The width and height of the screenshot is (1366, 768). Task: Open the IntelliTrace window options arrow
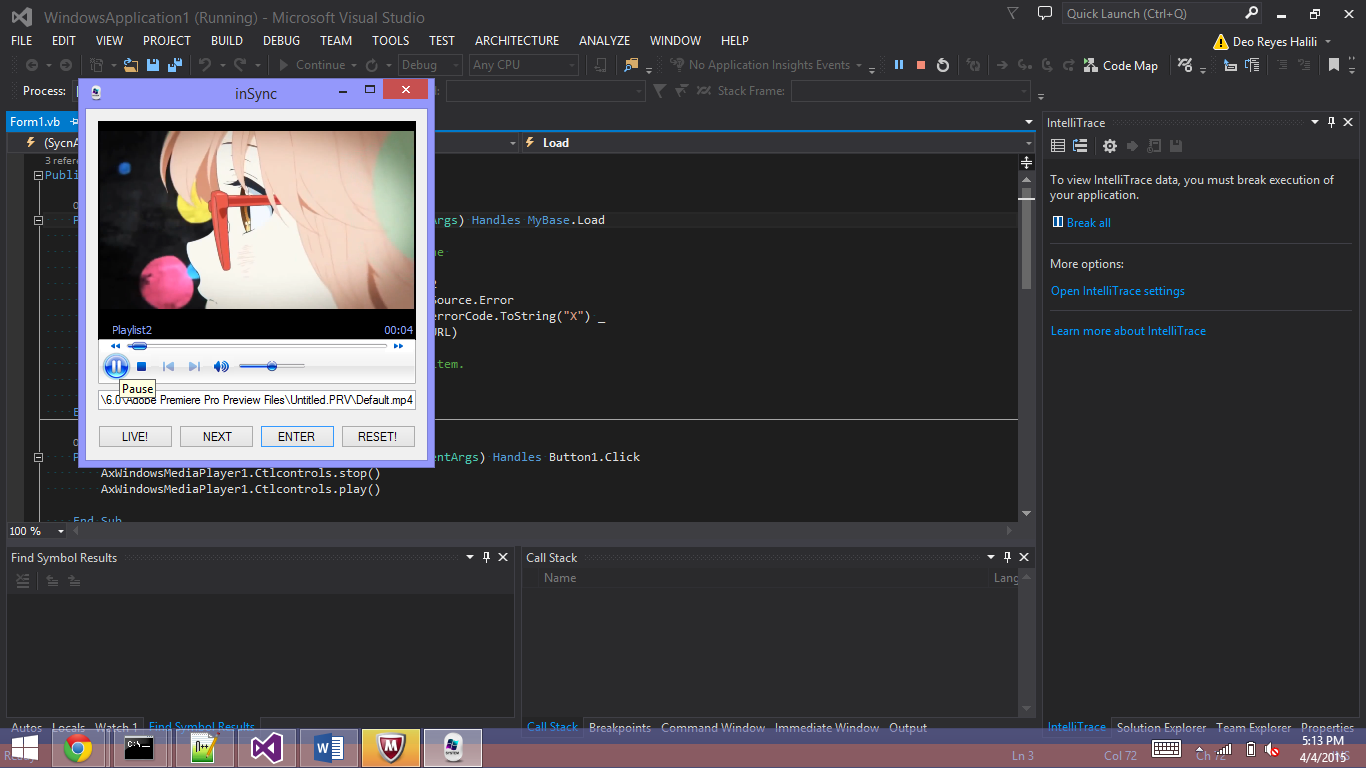coord(1316,122)
